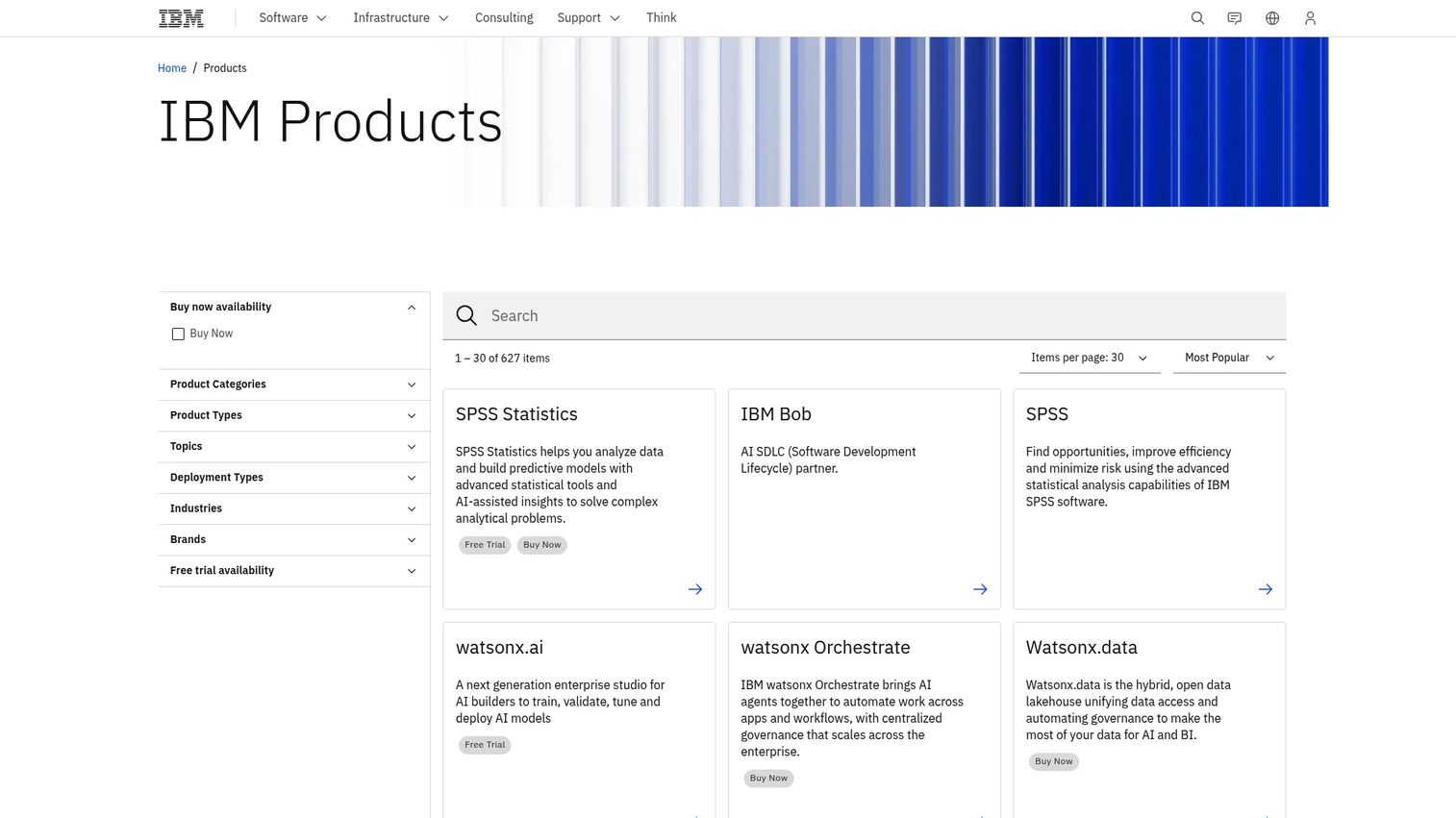The height and width of the screenshot is (818, 1456).
Task: Open the watsonx.ai product title
Action: [499, 648]
